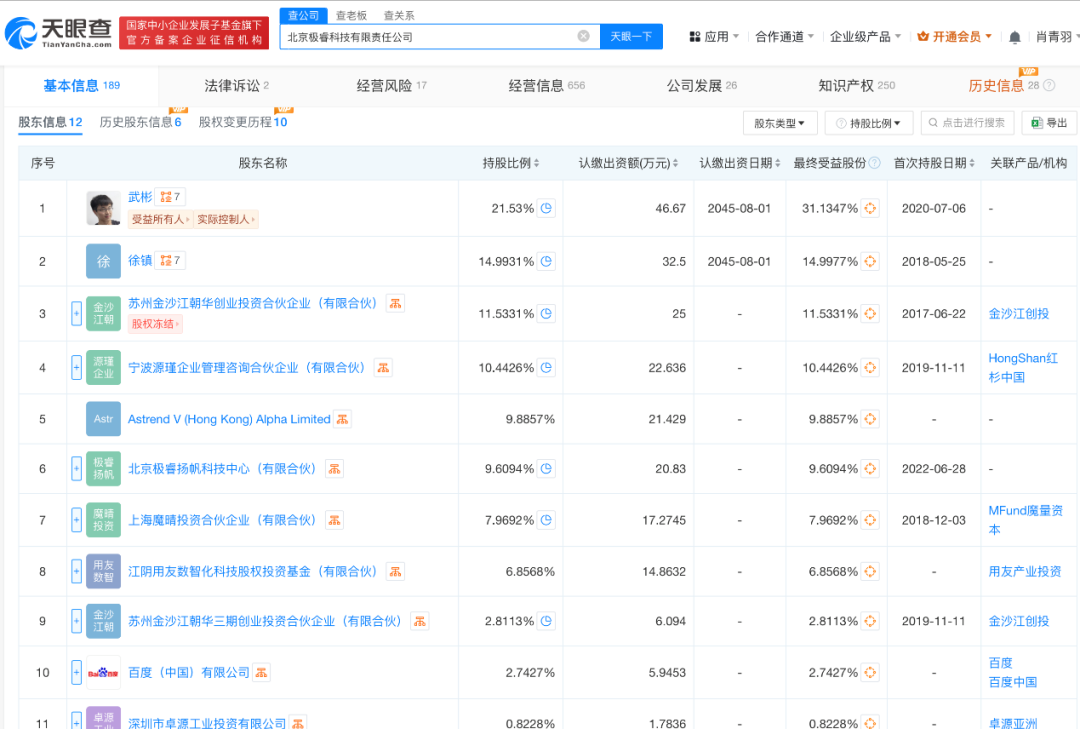
Task: Switch to 公司发展 tab
Action: [x=701, y=85]
